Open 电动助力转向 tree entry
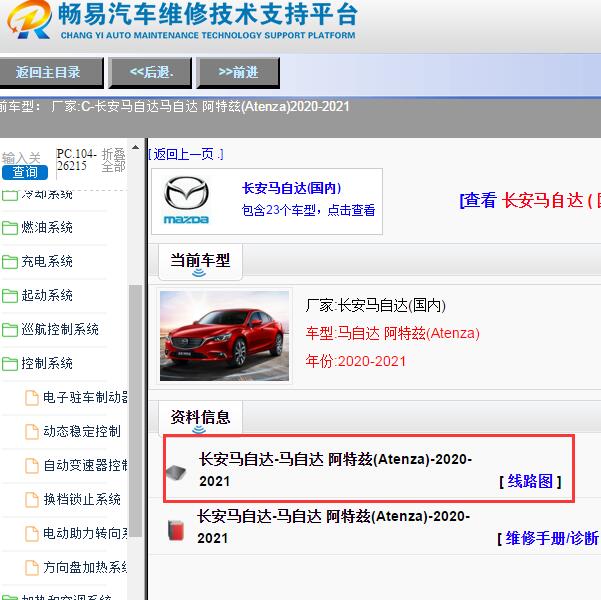The width and height of the screenshot is (601, 600). click(x=85, y=533)
